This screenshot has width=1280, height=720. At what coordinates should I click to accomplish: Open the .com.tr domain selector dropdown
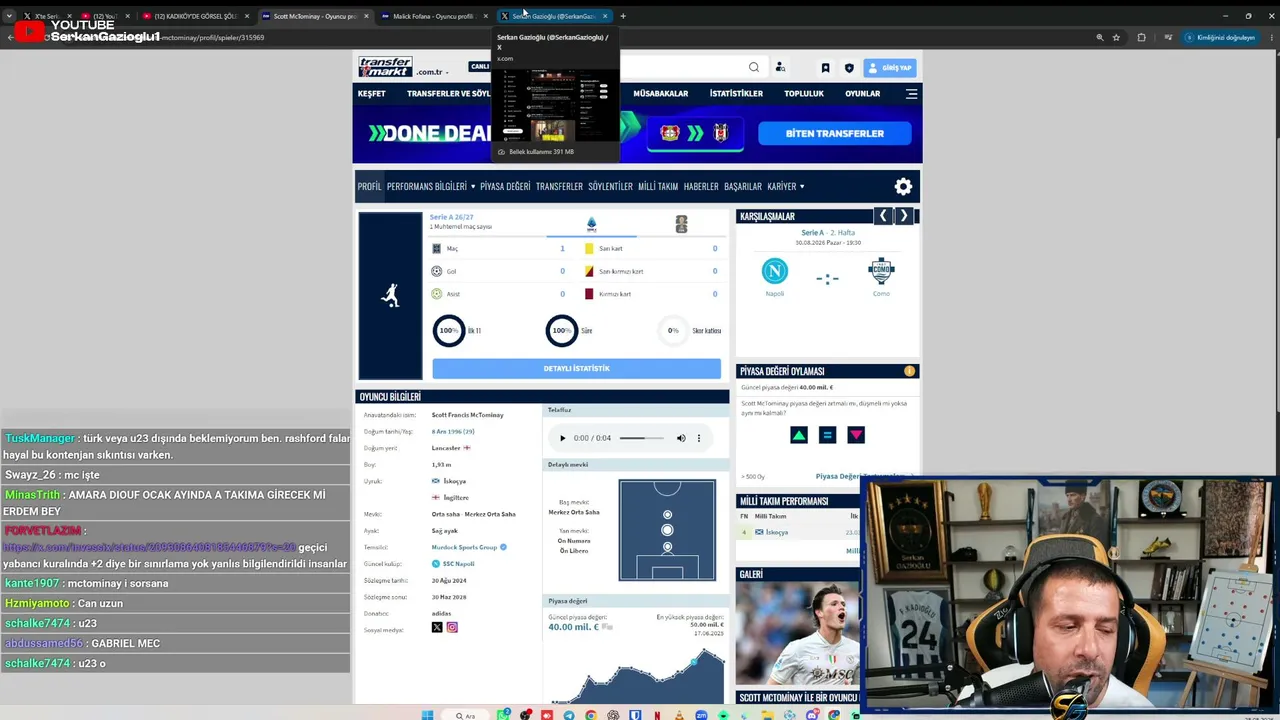433,72
